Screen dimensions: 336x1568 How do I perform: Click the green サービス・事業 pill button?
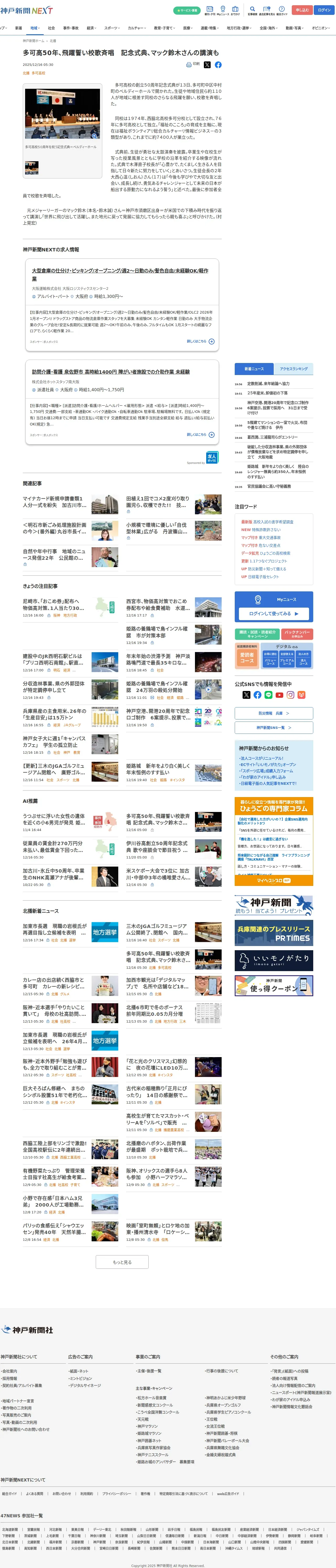click(x=187, y=10)
